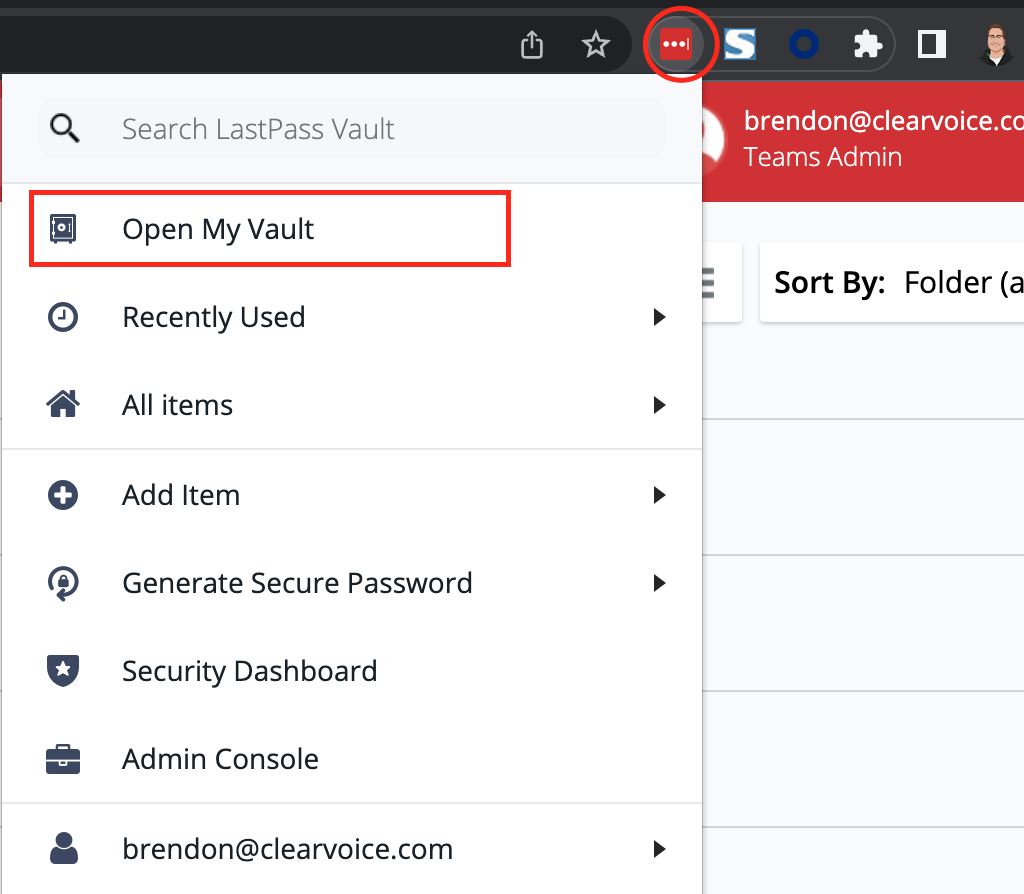Expand Generate Secure Password submenu arrow
The width and height of the screenshot is (1024, 894).
pyautogui.click(x=660, y=583)
